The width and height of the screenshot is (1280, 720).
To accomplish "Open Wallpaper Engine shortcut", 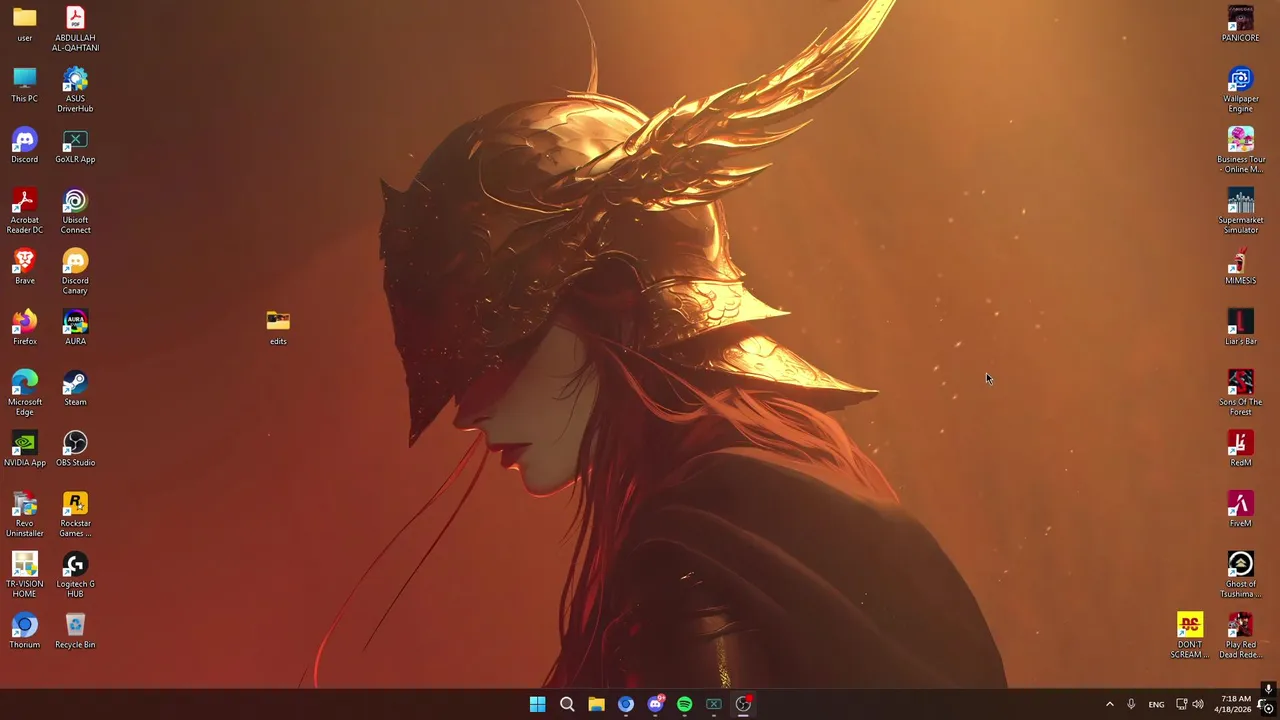I will pyautogui.click(x=1240, y=90).
